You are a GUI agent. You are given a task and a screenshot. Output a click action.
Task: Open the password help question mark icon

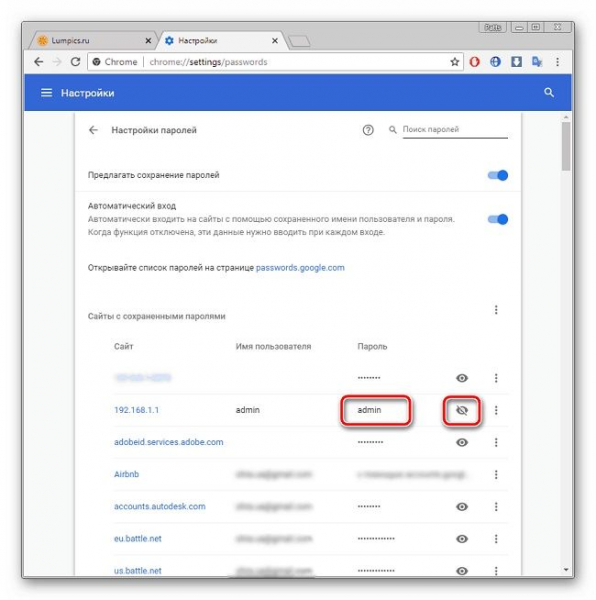tap(368, 130)
